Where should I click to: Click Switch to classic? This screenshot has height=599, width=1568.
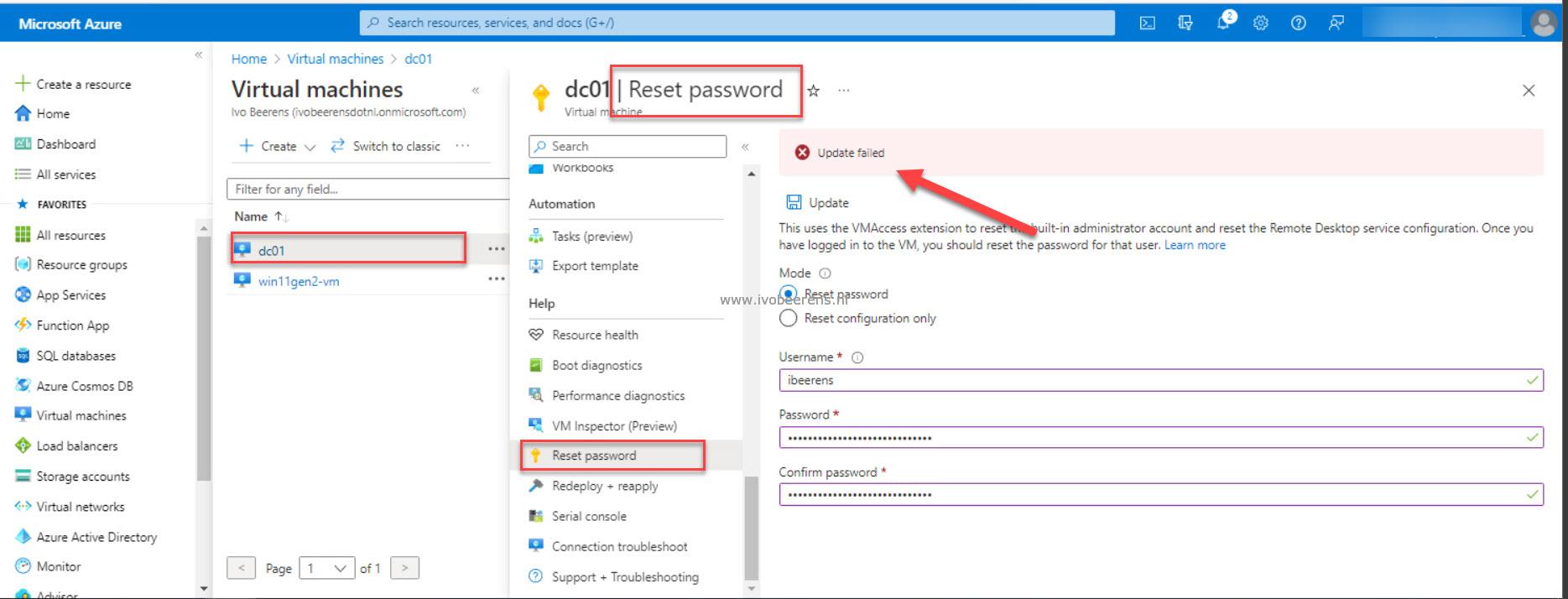[x=385, y=146]
